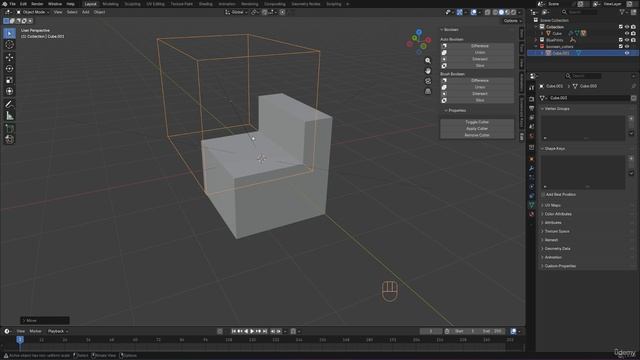The image size is (640, 360).
Task: Switch perspective/orthographic grid icon
Action: 428,91
